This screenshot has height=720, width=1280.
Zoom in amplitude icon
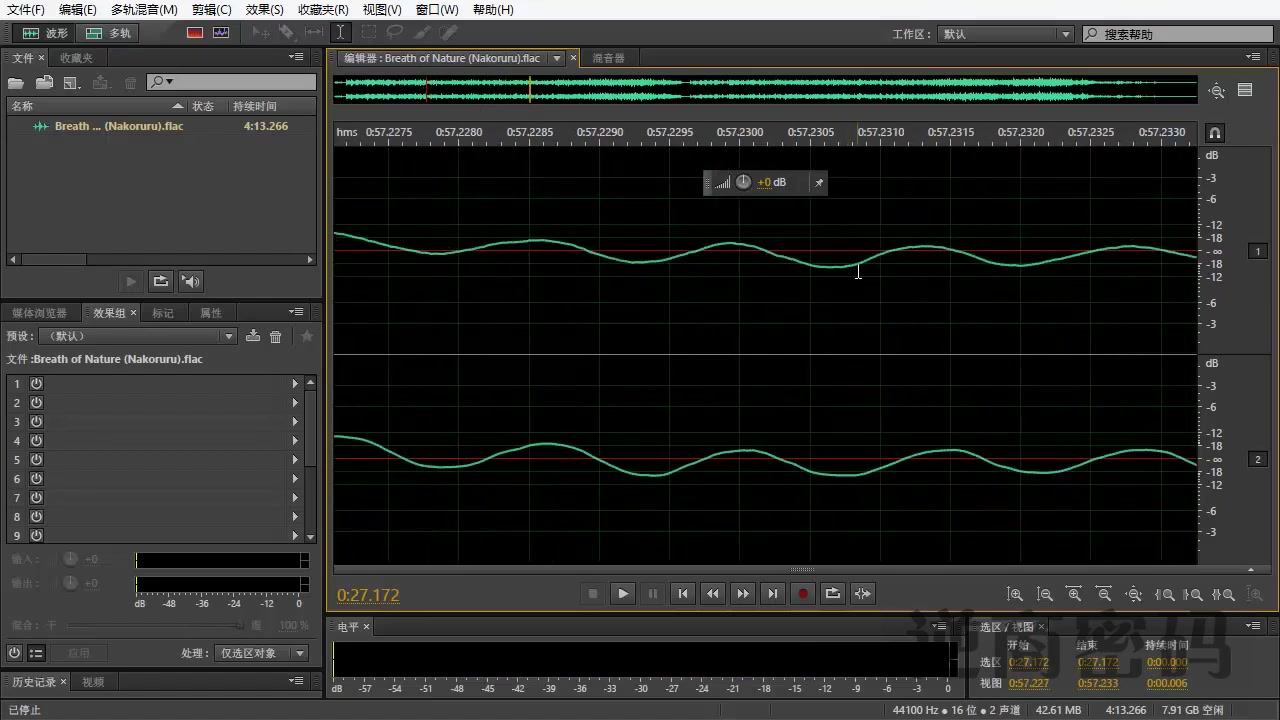click(1015, 594)
